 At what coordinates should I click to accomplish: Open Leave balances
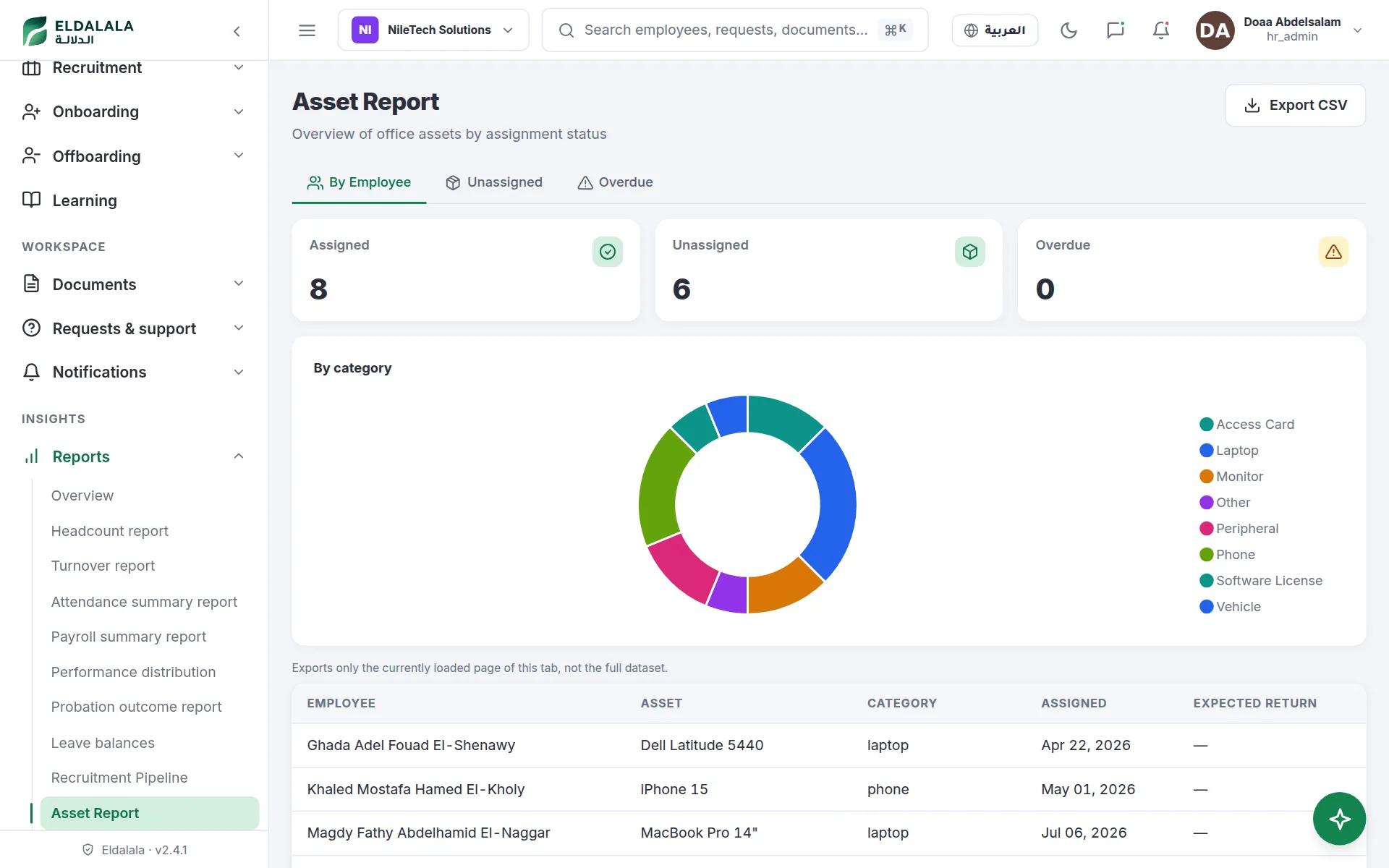[x=103, y=743]
